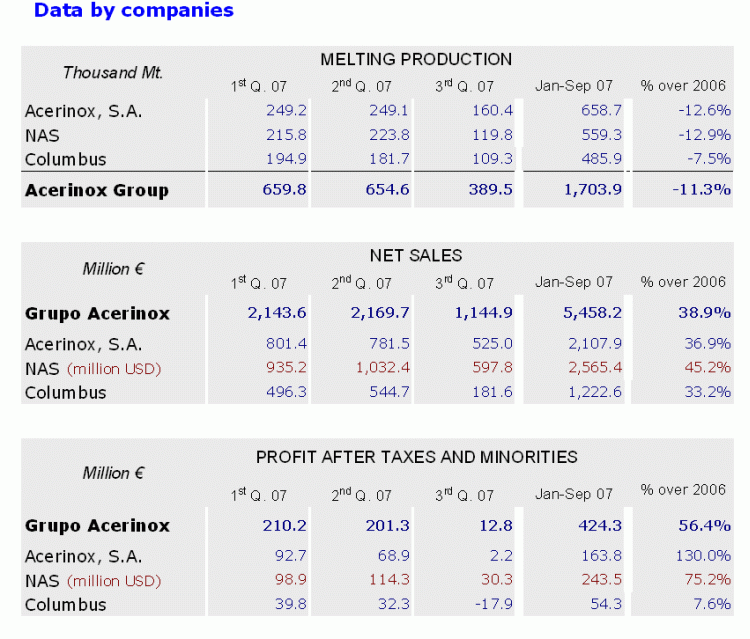Select NAS profit 75.2% change cell
Screen dimensions: 750x639
click(x=706, y=580)
